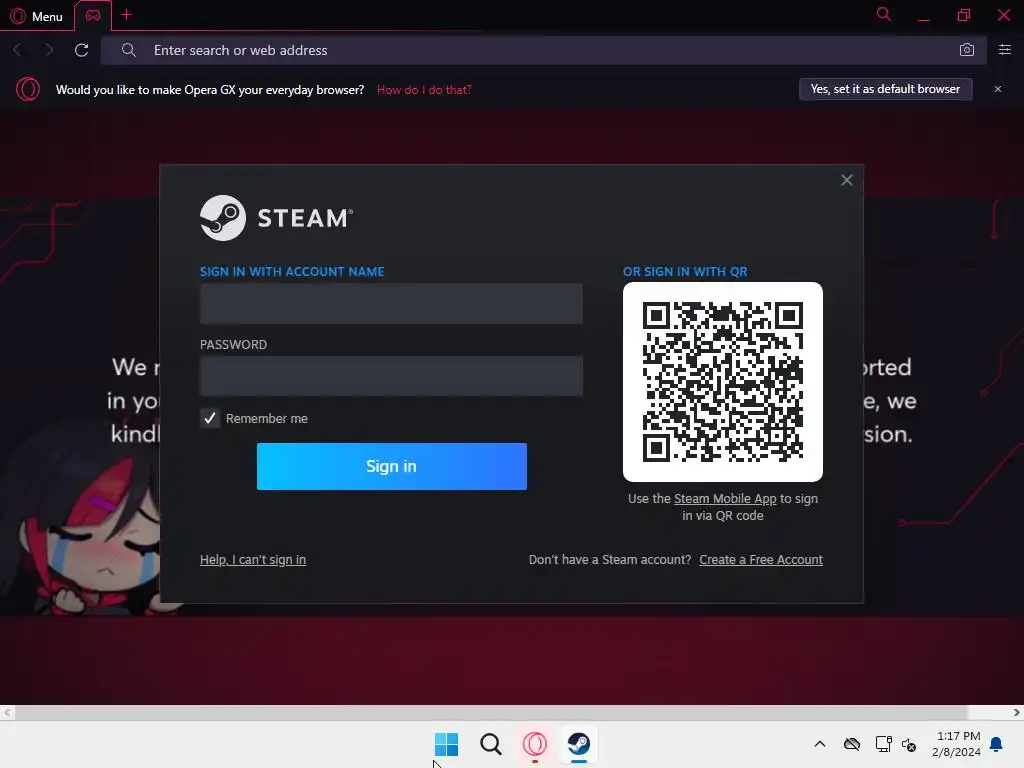The width and height of the screenshot is (1024, 768).
Task: Select the GX Corner game controller tab
Action: click(x=93, y=15)
